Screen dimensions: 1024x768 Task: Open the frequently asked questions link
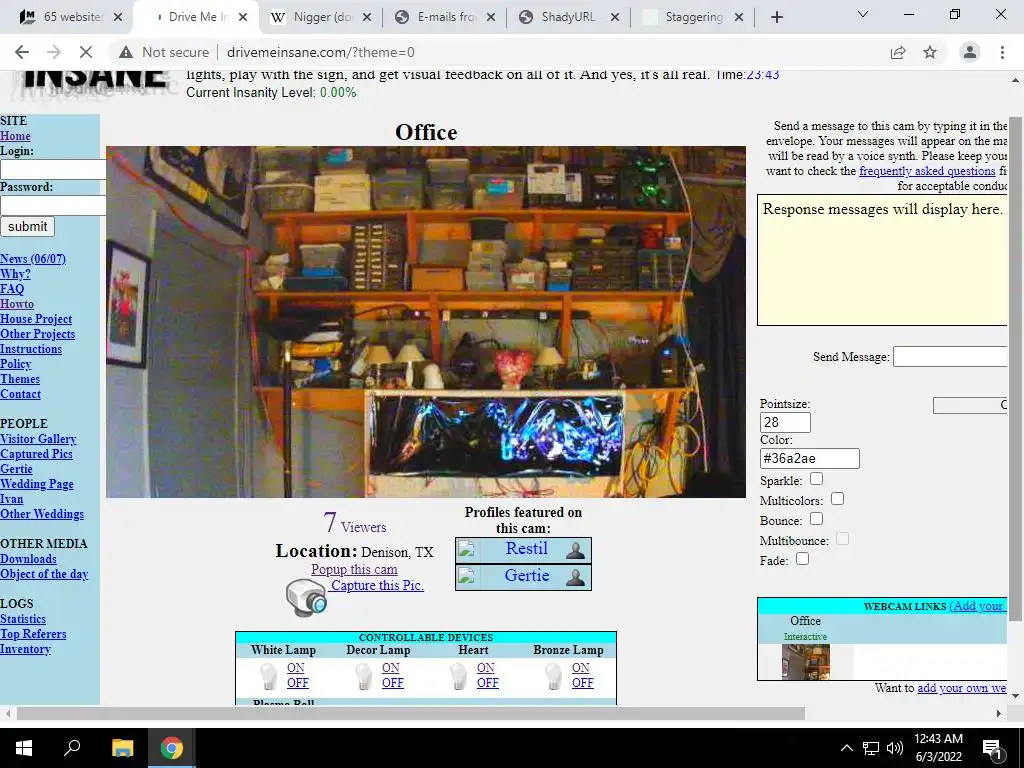(927, 170)
